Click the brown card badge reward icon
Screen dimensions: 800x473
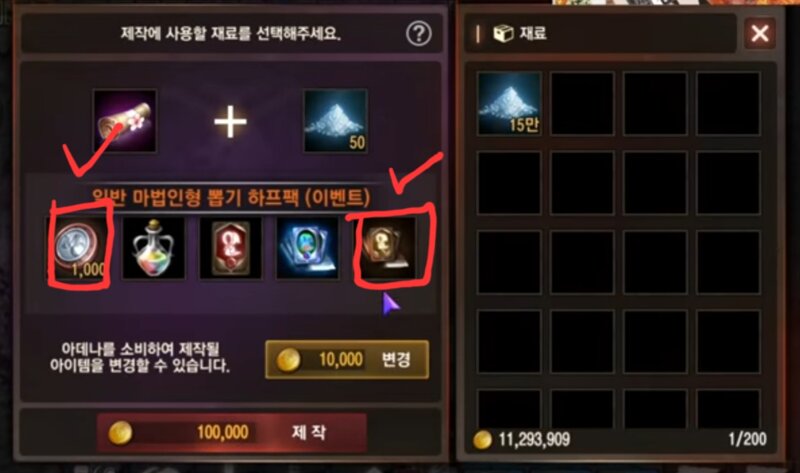386,248
